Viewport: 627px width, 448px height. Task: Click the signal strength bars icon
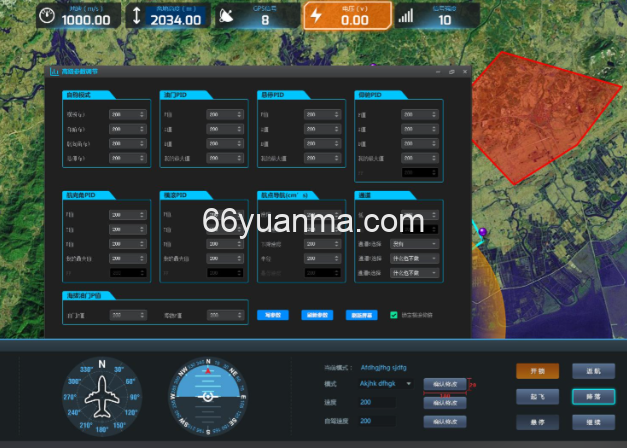[x=406, y=16]
